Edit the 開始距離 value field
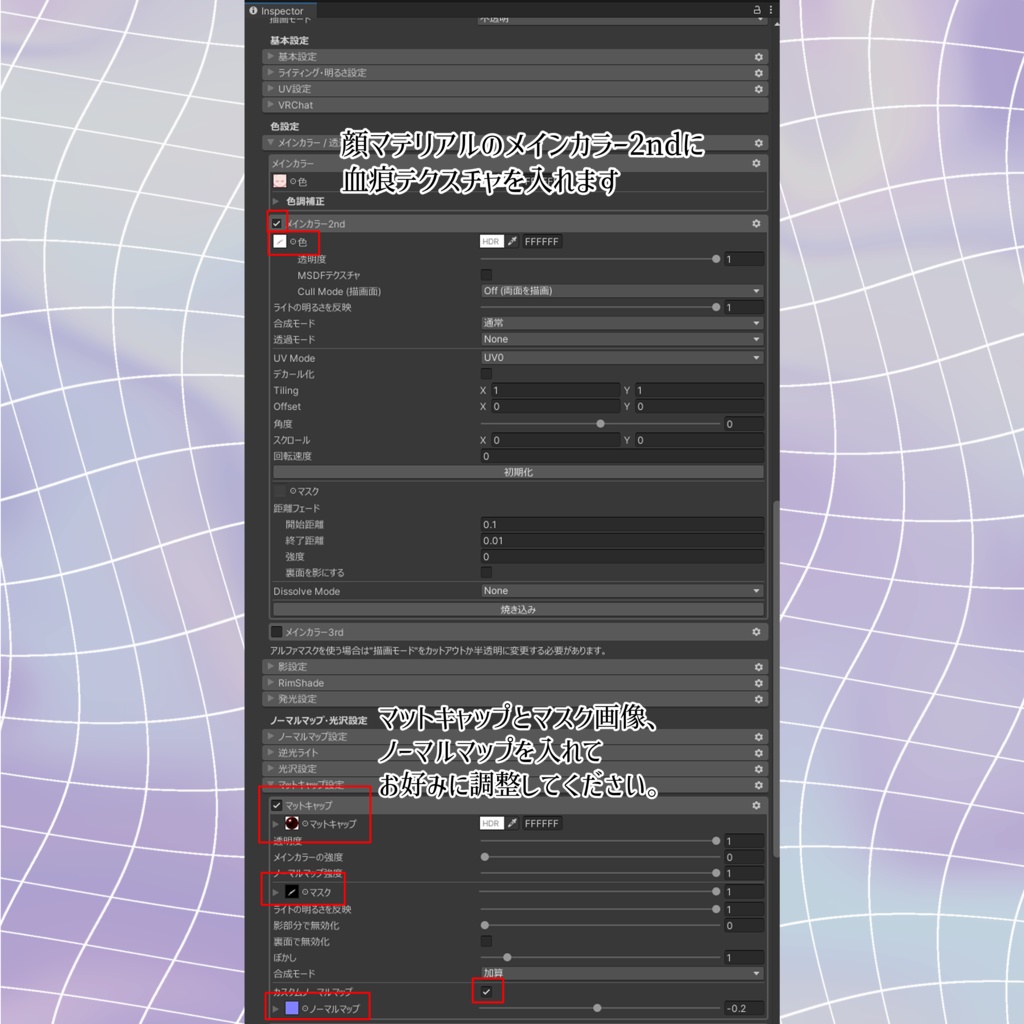1024x1024 pixels. [622, 524]
